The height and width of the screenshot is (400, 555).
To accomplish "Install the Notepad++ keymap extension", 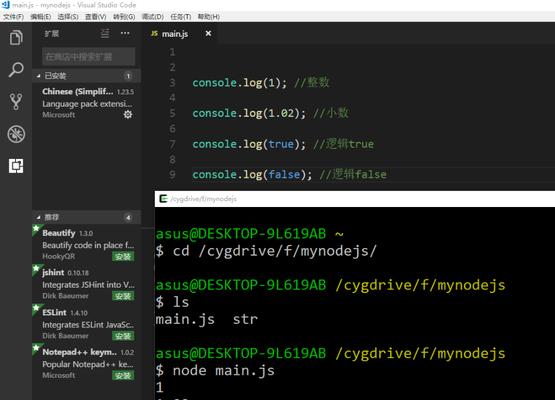I will coord(123,375).
